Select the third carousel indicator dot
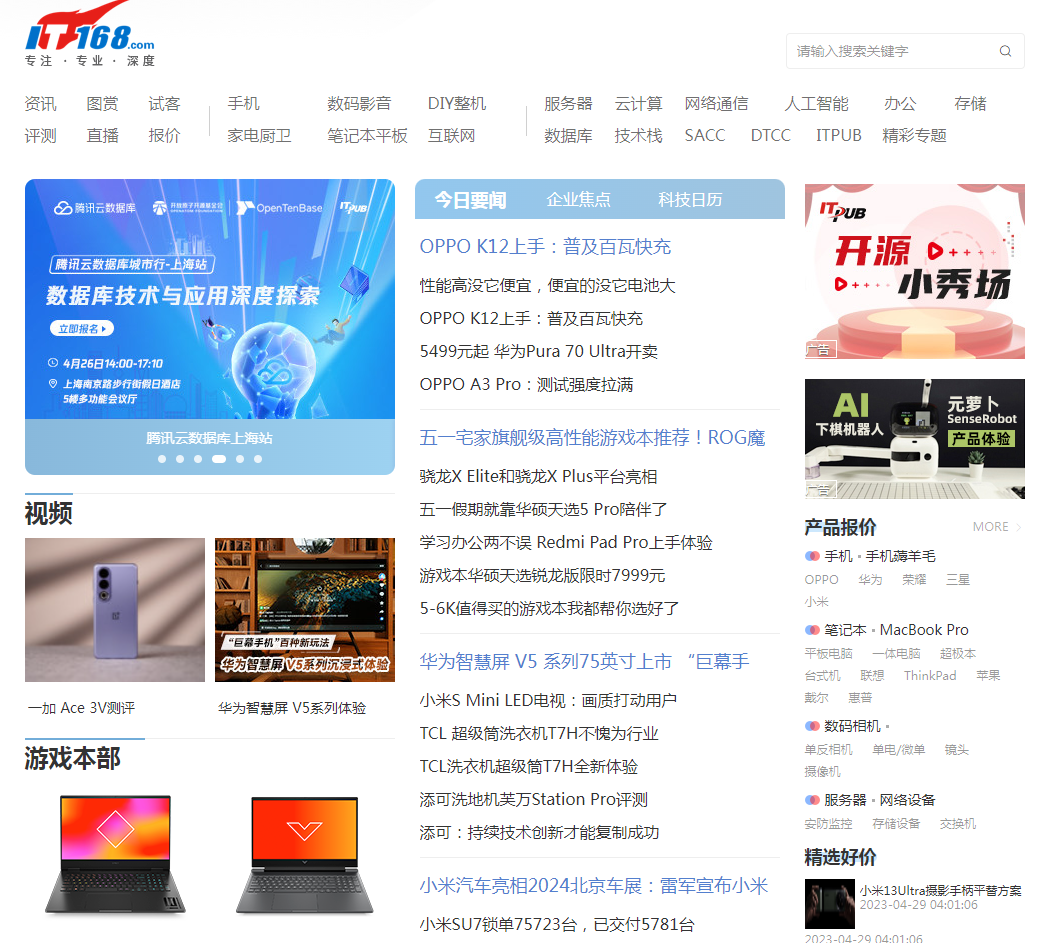 tap(198, 459)
